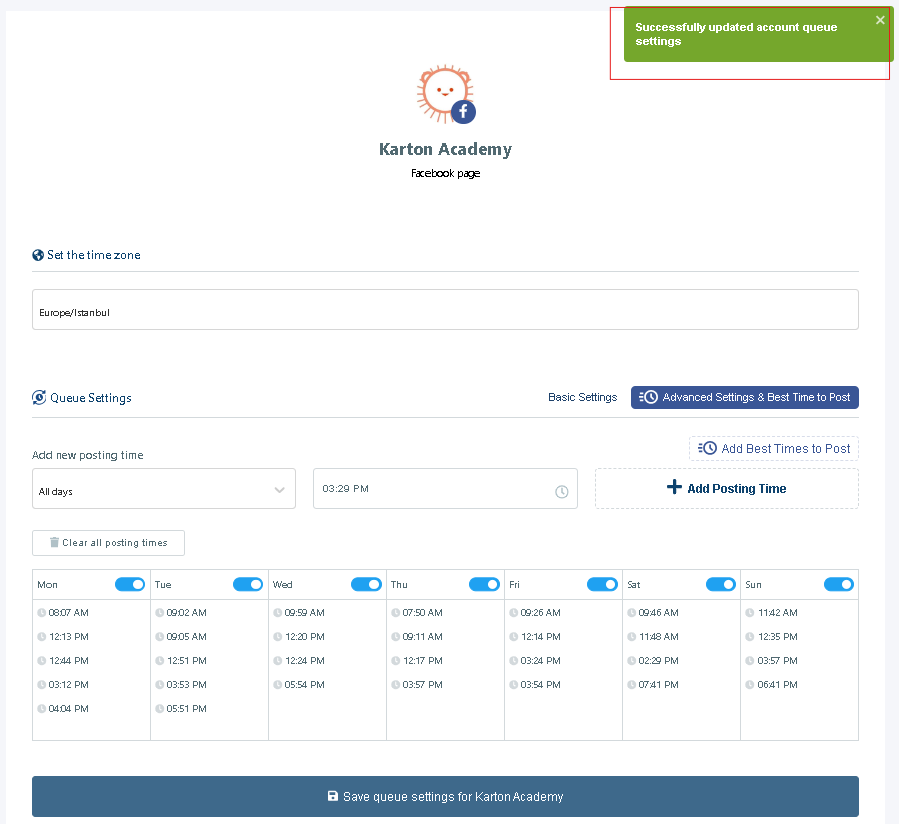The image size is (899, 824).
Task: Click clock icon next to Monday 12:13 PM
Action: click(x=42, y=636)
